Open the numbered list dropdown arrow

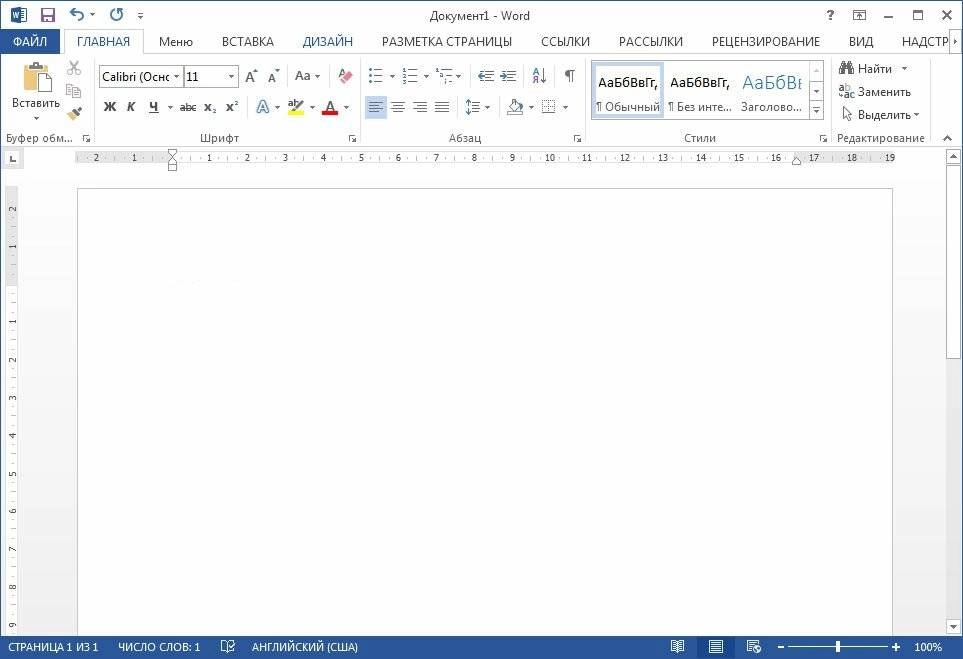[426, 77]
